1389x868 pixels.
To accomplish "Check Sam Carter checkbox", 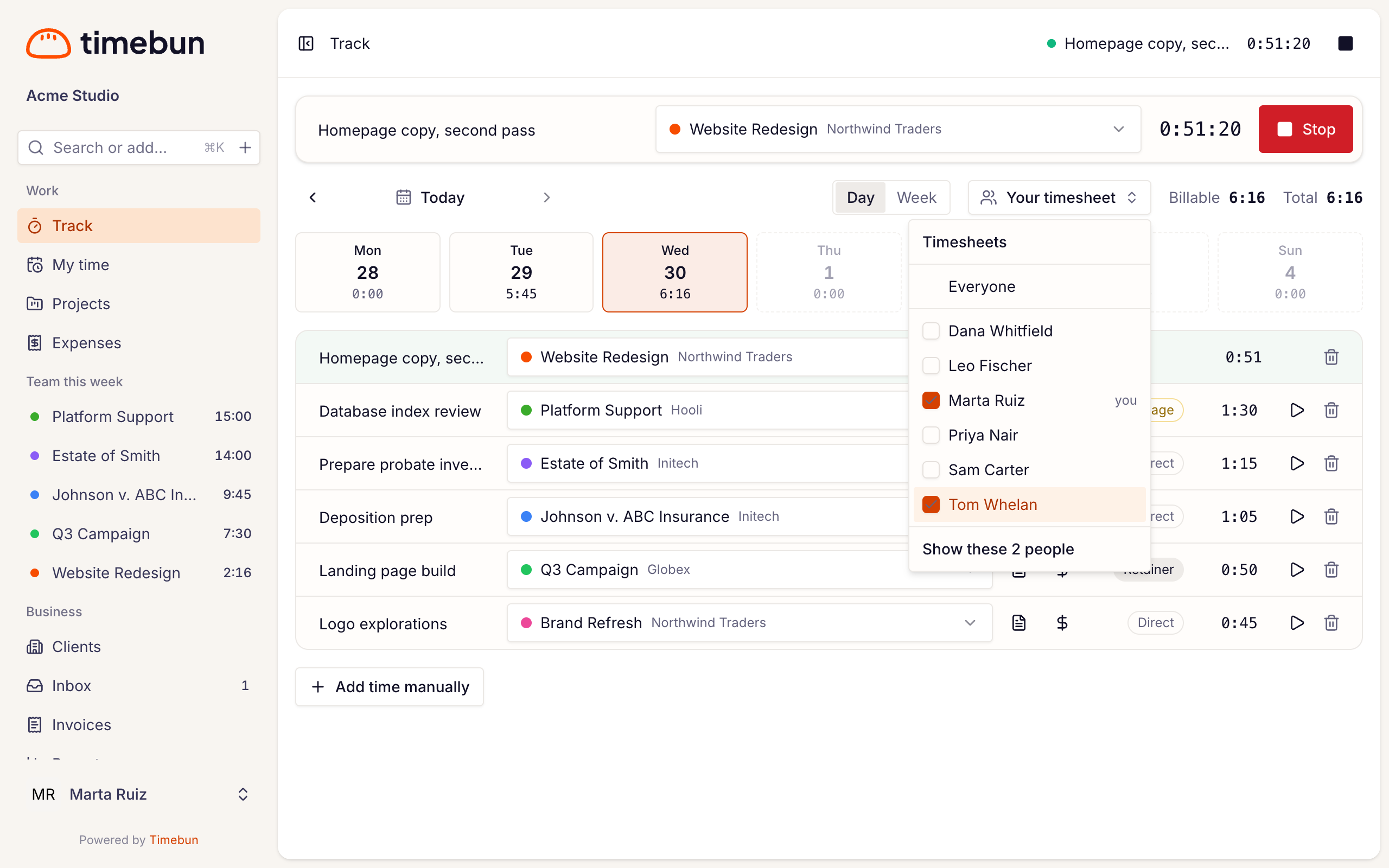I will point(931,470).
